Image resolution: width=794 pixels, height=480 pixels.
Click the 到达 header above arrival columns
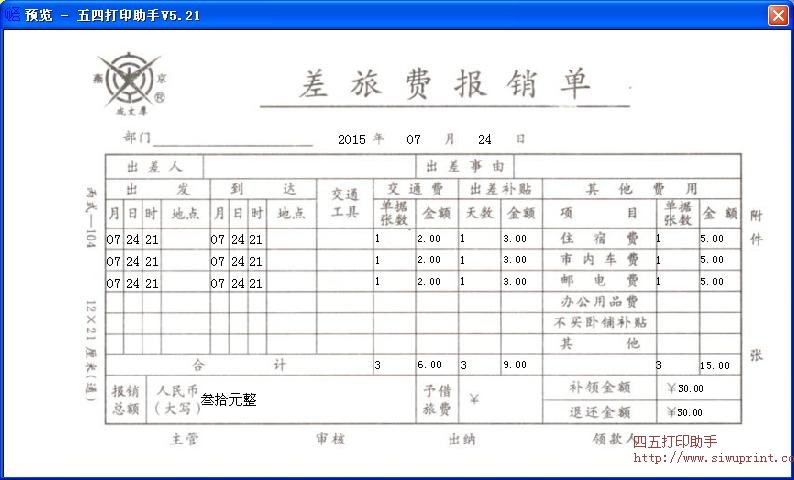coord(263,189)
